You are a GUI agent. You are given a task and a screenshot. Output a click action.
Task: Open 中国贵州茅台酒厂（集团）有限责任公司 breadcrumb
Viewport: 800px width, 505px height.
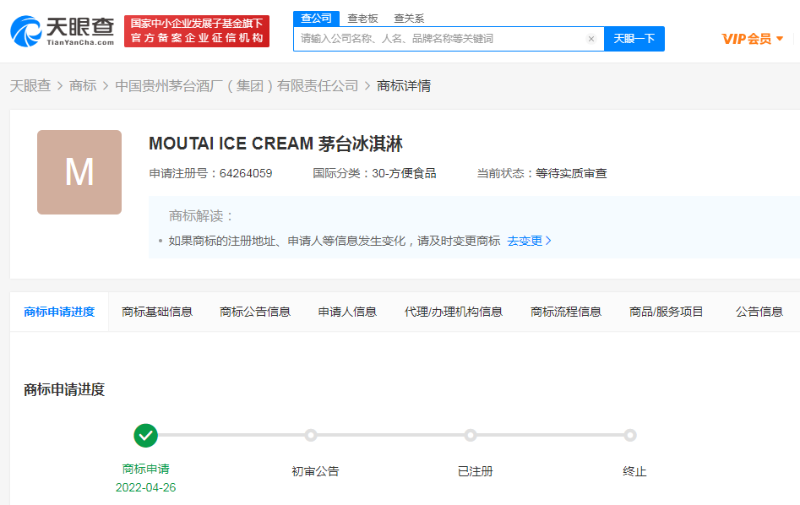(x=237, y=86)
